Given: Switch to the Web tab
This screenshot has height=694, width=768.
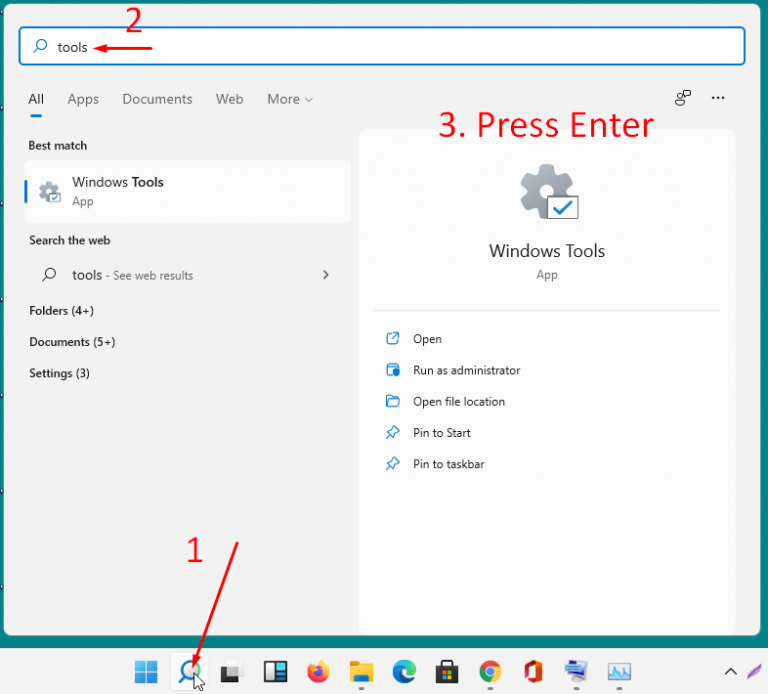Looking at the screenshot, I should 230,99.
